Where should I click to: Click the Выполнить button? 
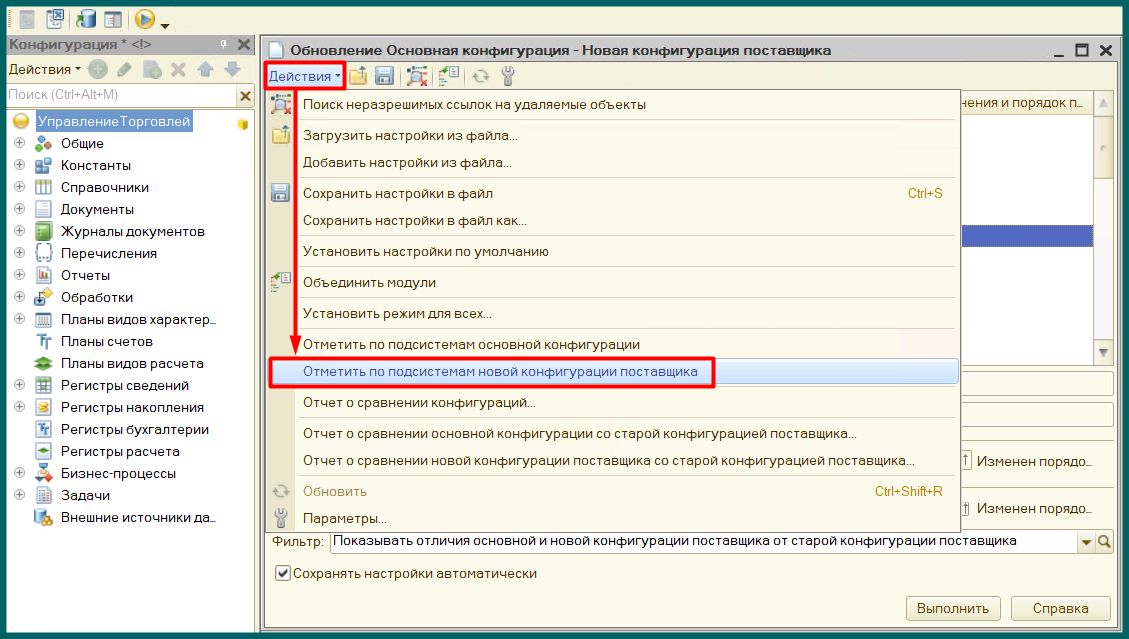(x=953, y=608)
